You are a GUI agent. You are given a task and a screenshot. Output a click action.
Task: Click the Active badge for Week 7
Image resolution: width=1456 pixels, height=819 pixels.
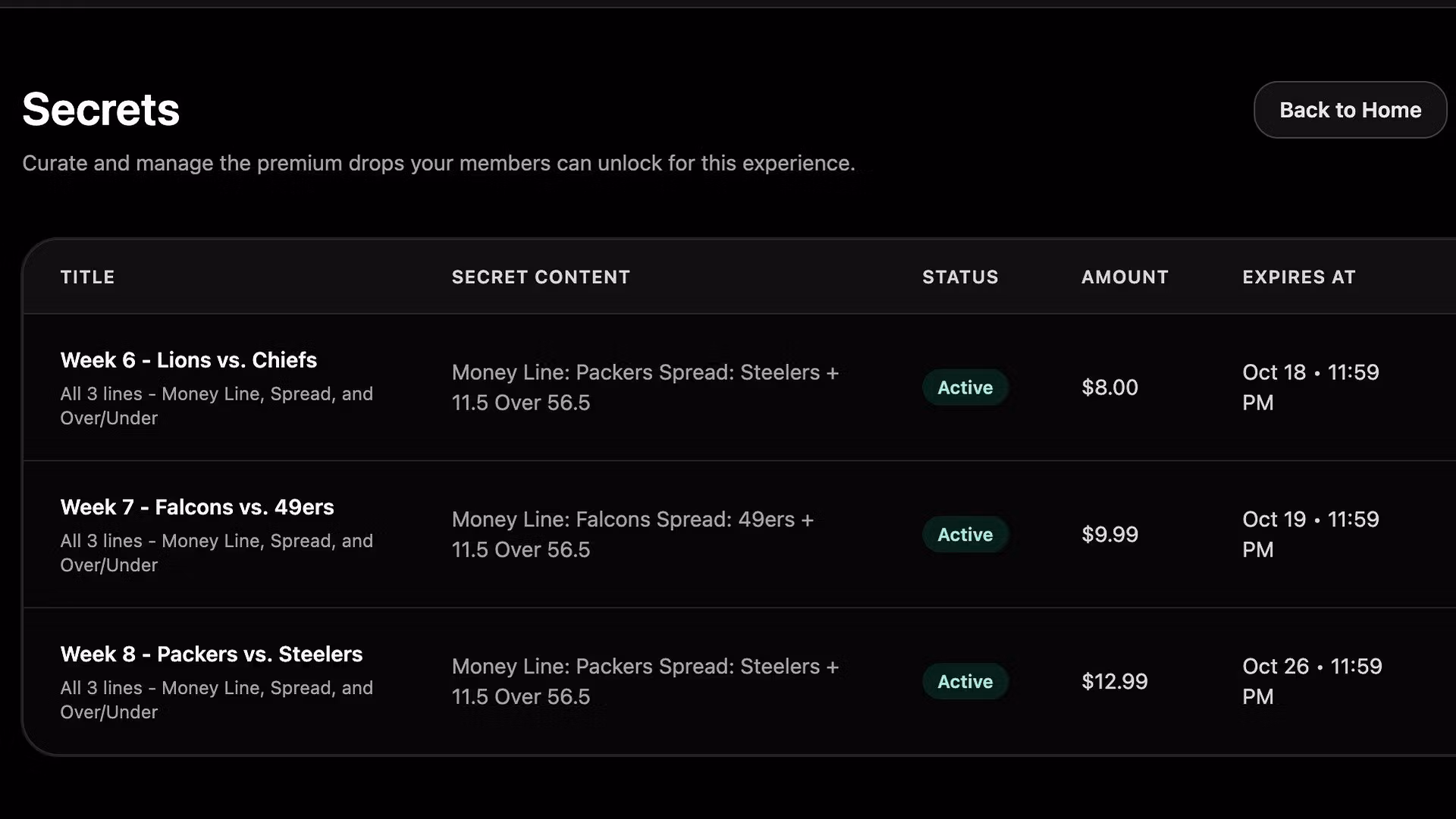(x=965, y=535)
